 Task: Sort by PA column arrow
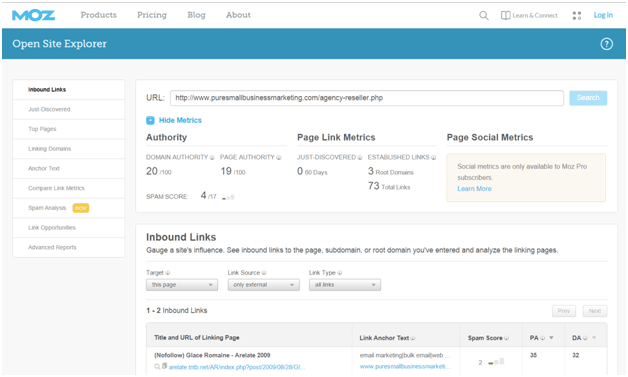552,338
